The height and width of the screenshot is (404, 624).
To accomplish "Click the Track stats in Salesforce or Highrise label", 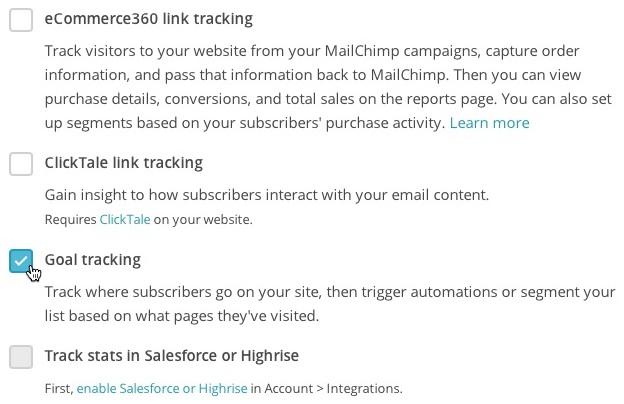I will coord(172,356).
